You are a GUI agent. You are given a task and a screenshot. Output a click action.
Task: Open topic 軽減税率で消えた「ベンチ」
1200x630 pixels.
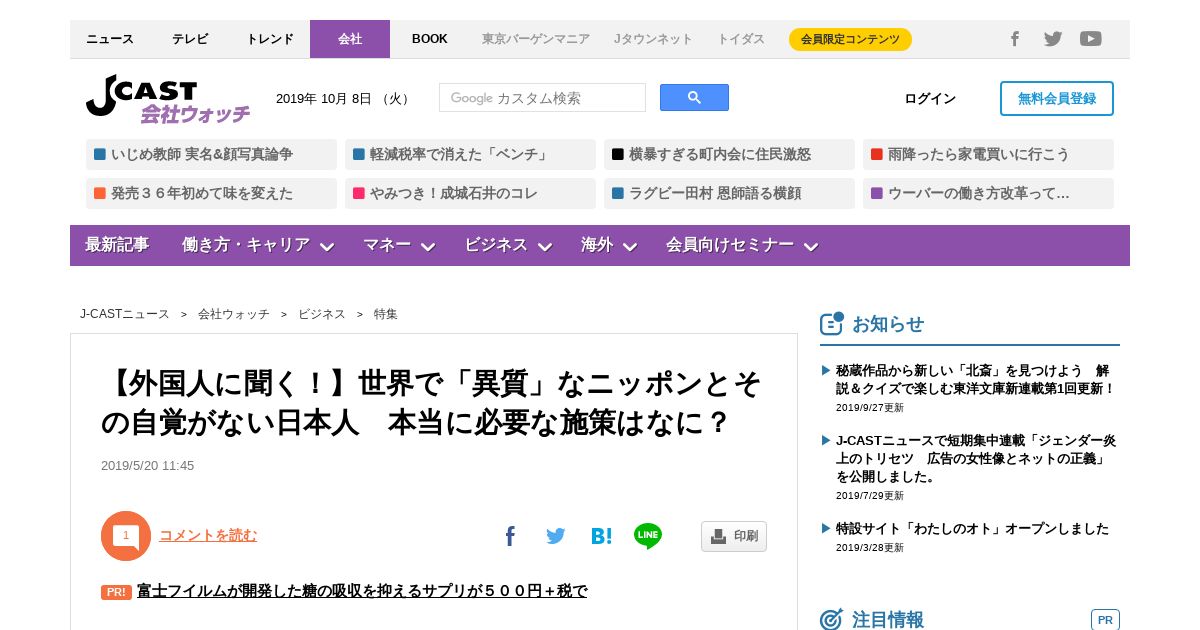(x=470, y=154)
